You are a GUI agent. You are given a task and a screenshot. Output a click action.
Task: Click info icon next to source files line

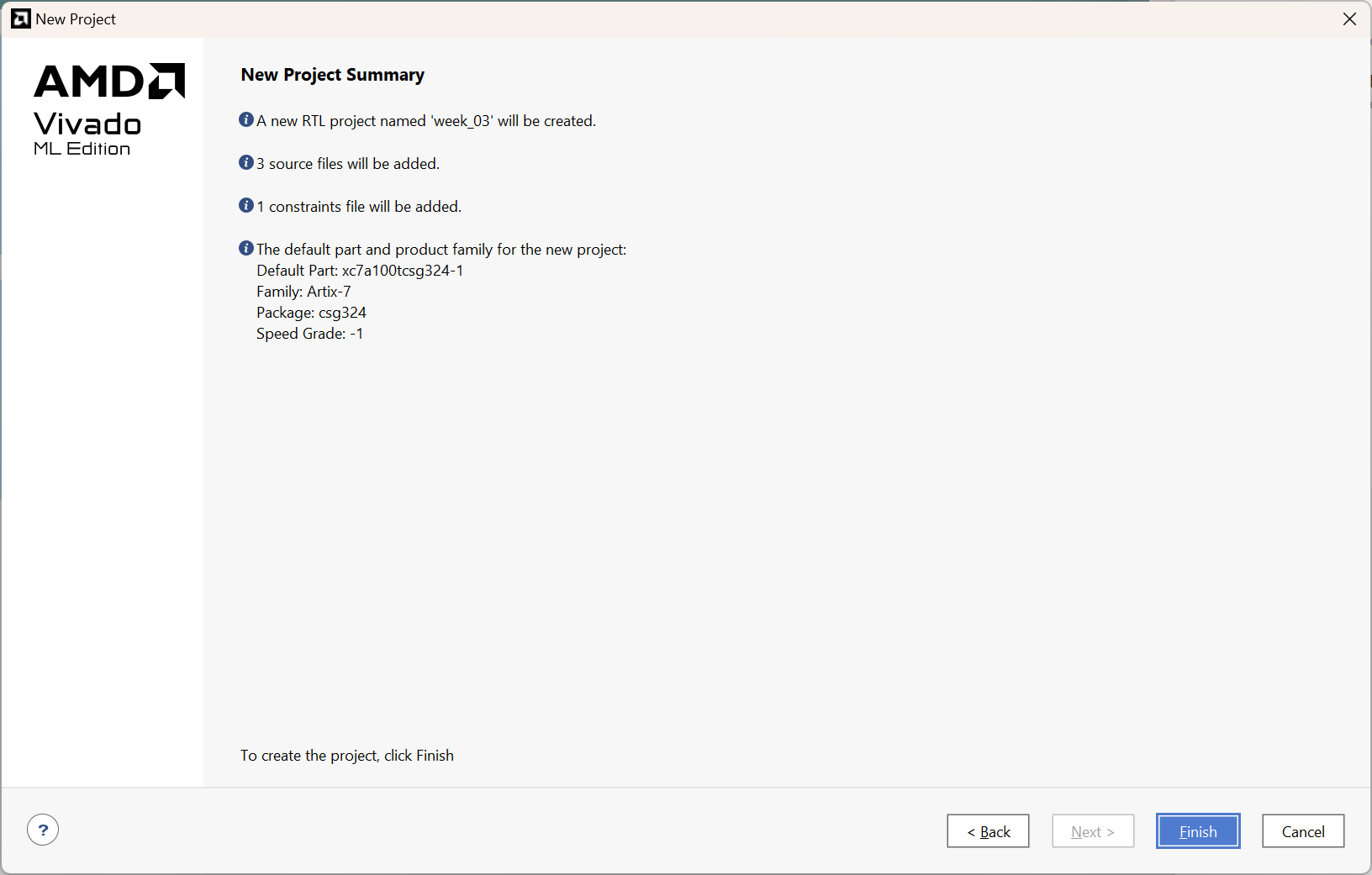(246, 163)
